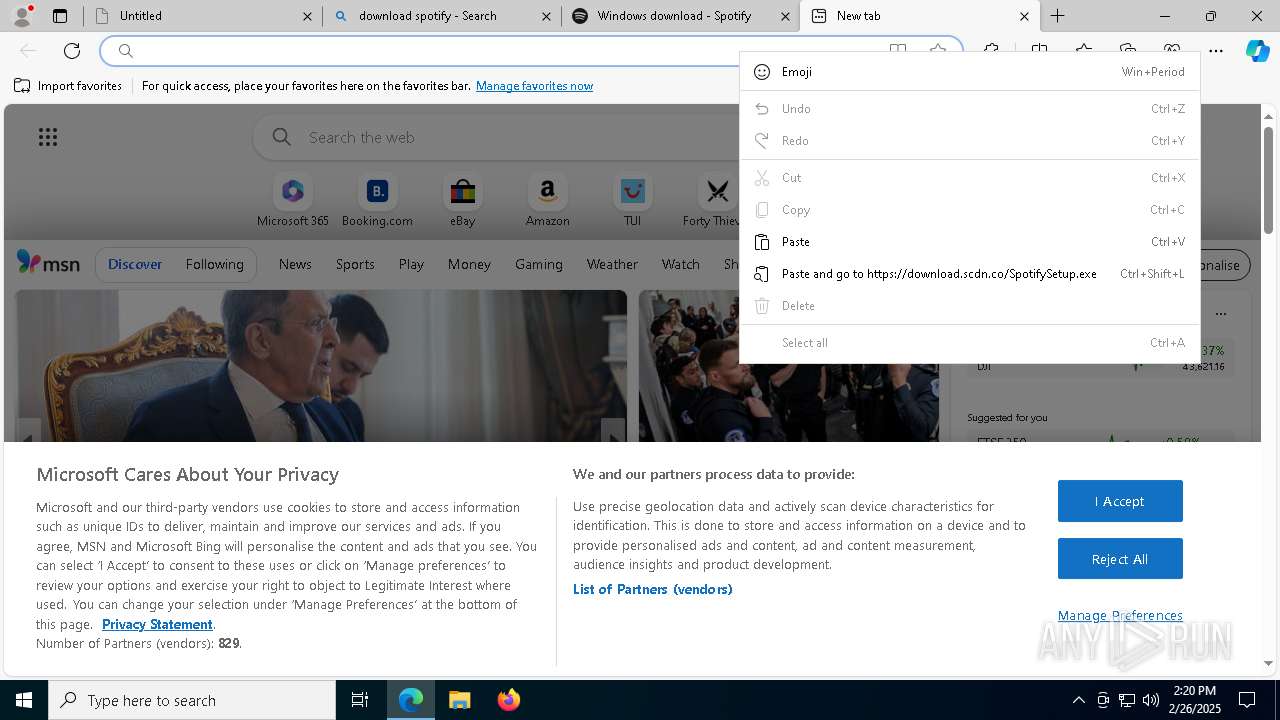Switch to the Windows download - Spotify tab
The height and width of the screenshot is (720, 1280).
click(681, 16)
